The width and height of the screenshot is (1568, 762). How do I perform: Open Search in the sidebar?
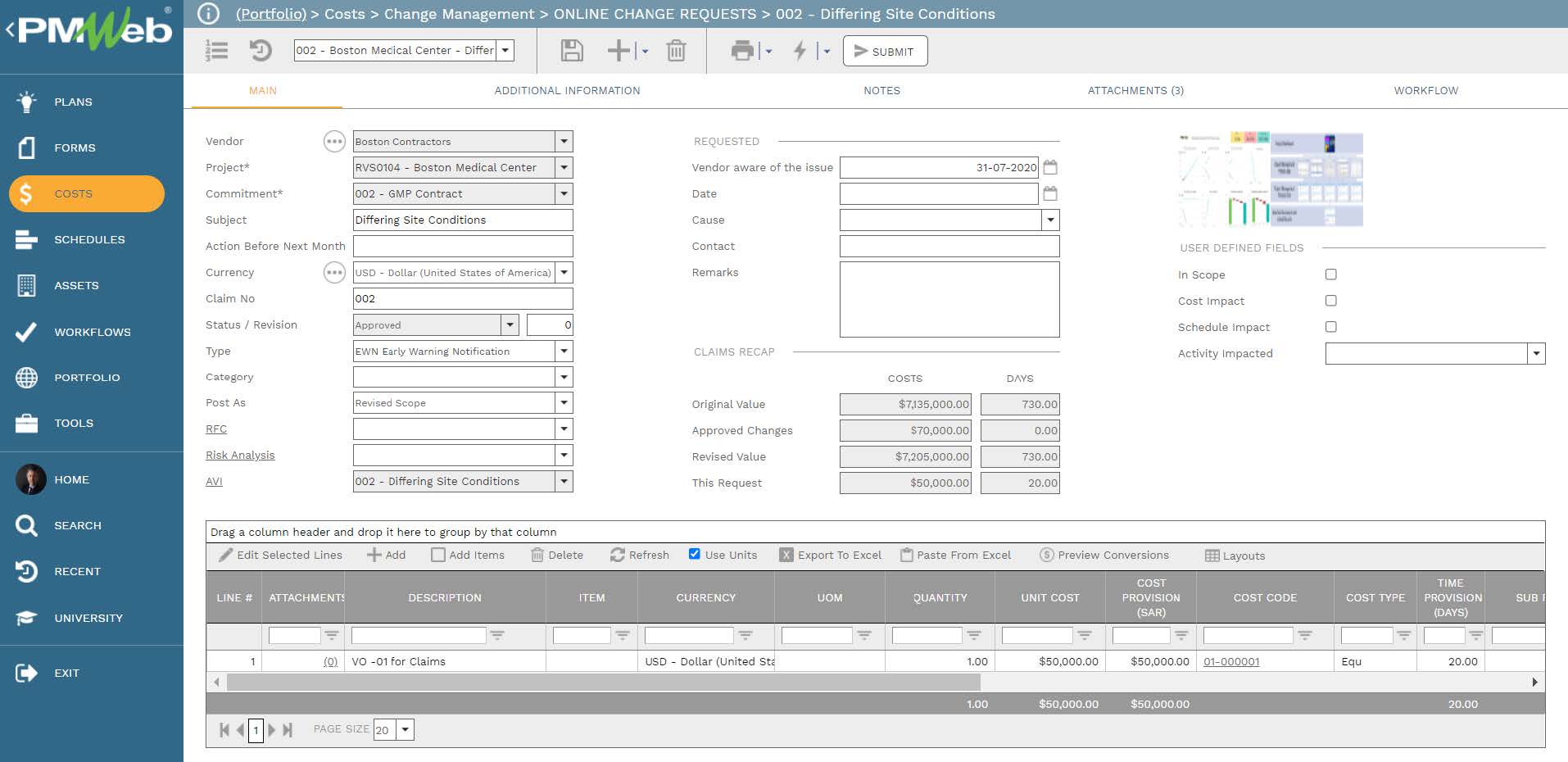(x=78, y=525)
